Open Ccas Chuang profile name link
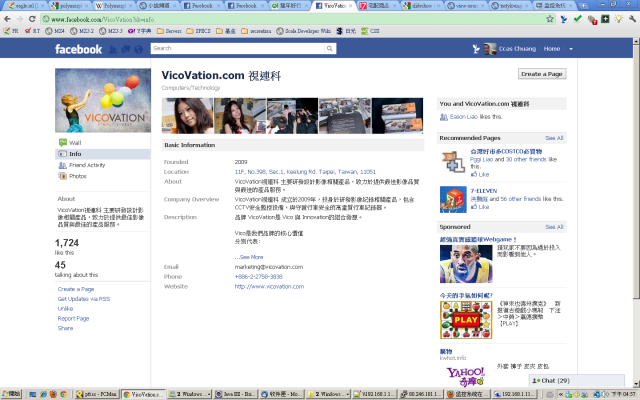Viewport: 640px width, 400px height. [517, 49]
